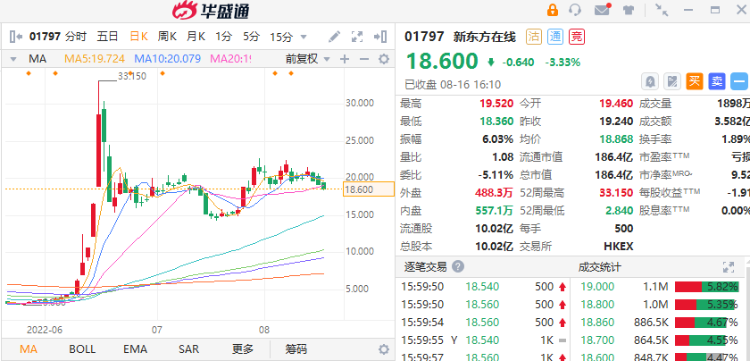Zoom in chart with plus icon

point(344,59)
